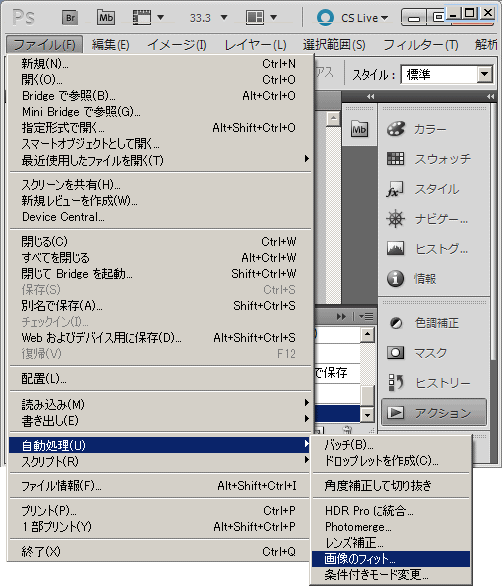
Task: Choose 別名で保存(A)... menu item
Action: (x=160, y=306)
